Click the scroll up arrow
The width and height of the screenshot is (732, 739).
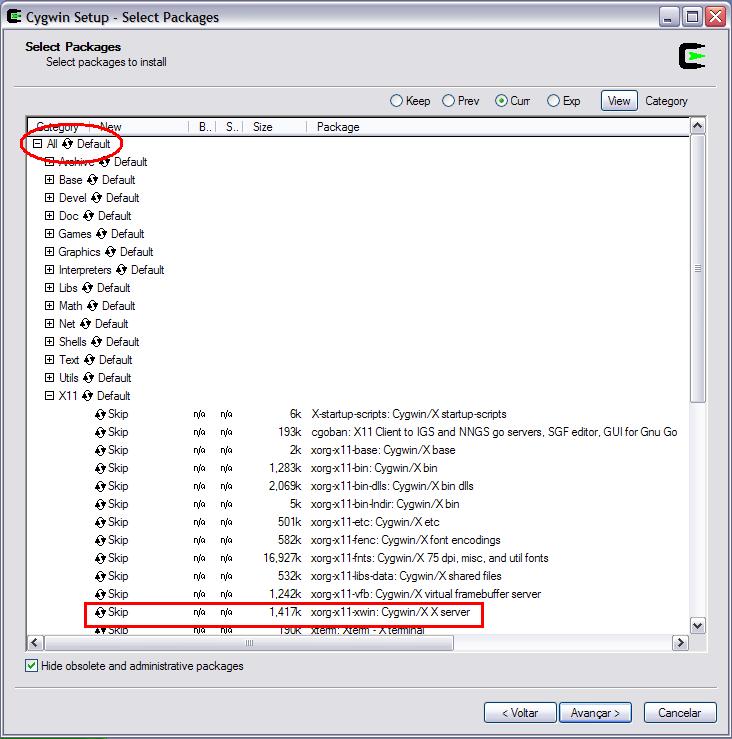pyautogui.click(x=698, y=125)
